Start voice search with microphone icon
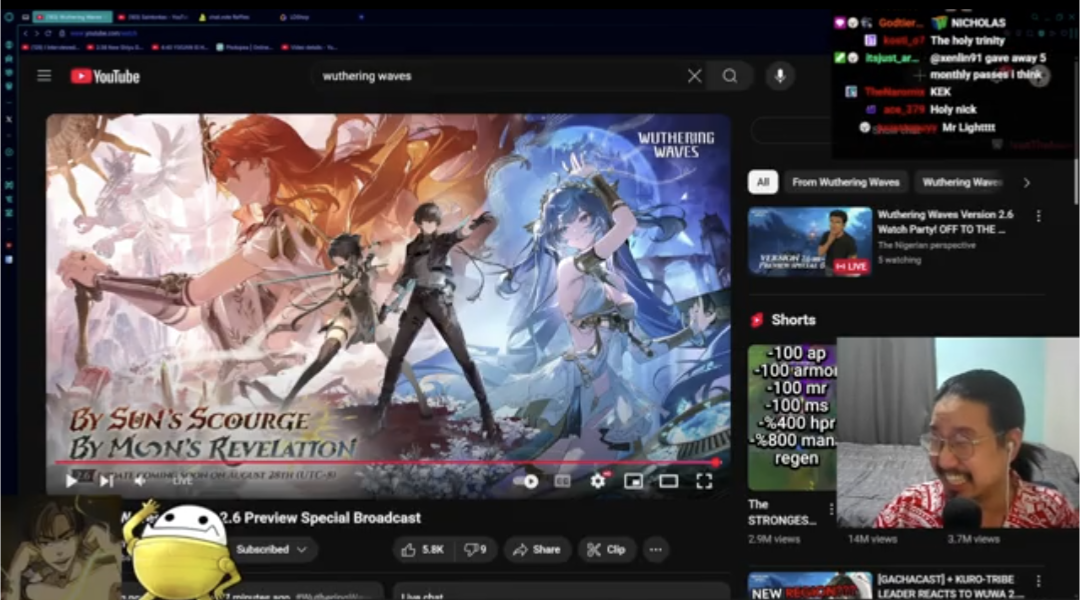This screenshot has width=1080, height=600. click(780, 76)
